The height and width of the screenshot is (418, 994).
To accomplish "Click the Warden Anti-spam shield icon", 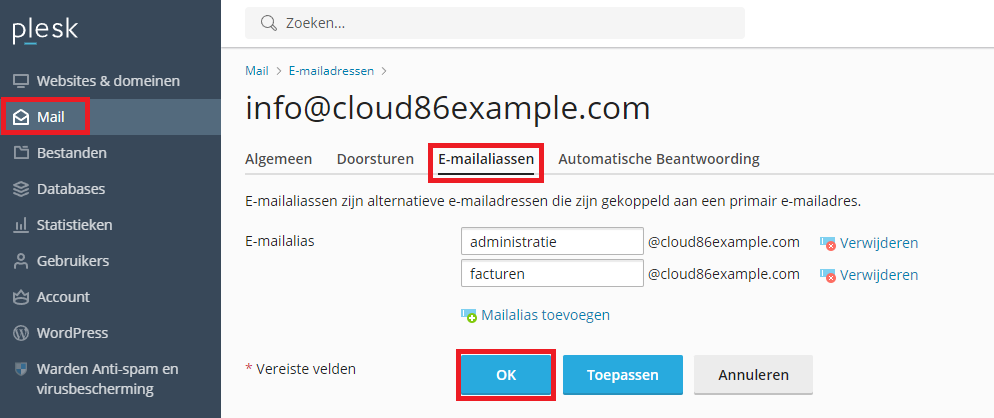I will click(21, 369).
